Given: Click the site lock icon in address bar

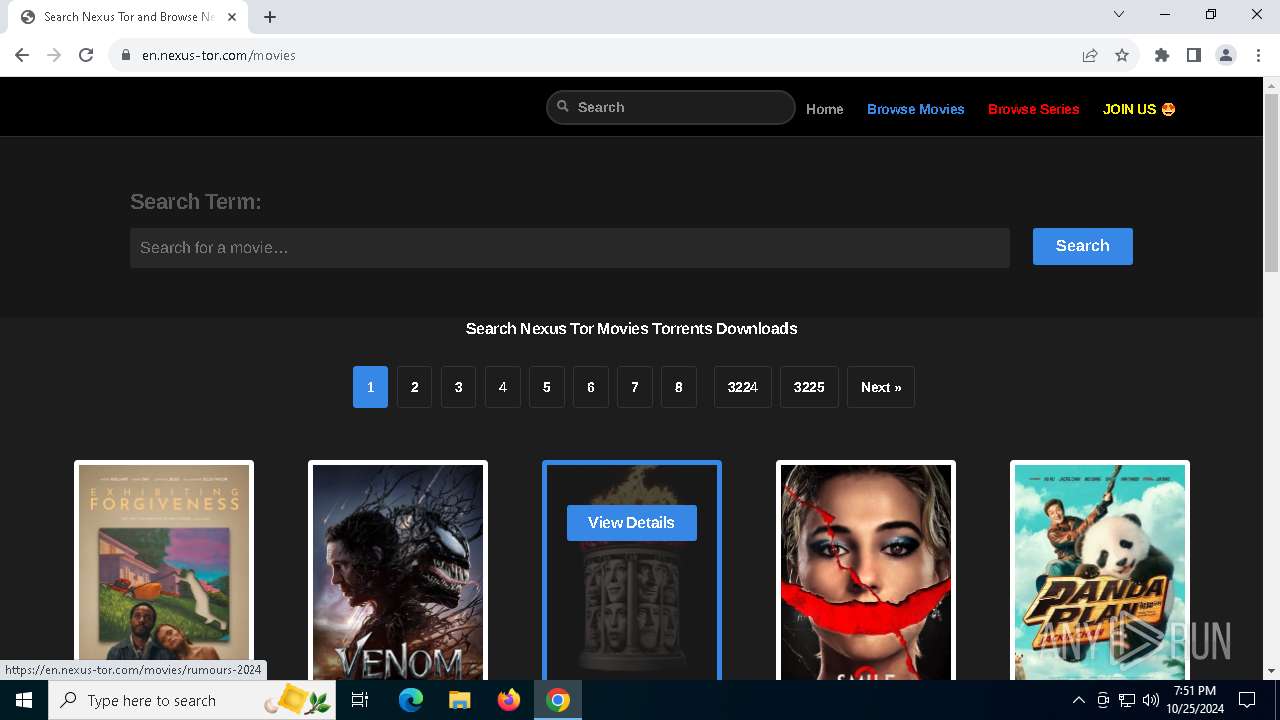Looking at the screenshot, I should [126, 55].
